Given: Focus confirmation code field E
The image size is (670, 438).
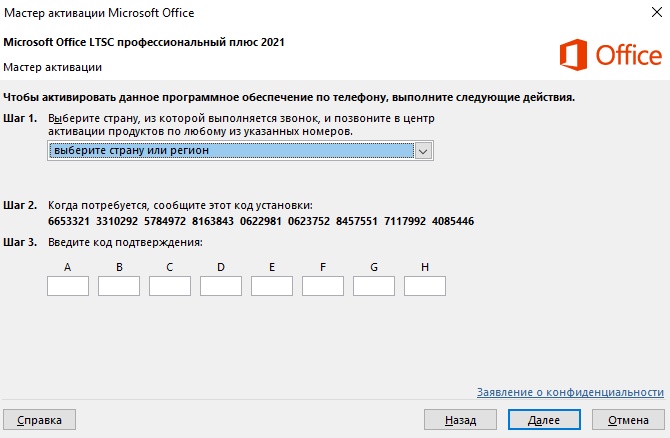Looking at the screenshot, I should [x=272, y=286].
